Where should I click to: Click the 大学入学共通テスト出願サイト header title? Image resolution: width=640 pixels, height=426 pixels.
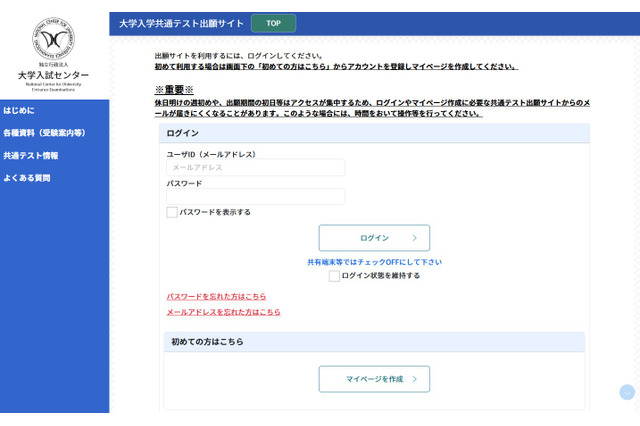coord(181,23)
